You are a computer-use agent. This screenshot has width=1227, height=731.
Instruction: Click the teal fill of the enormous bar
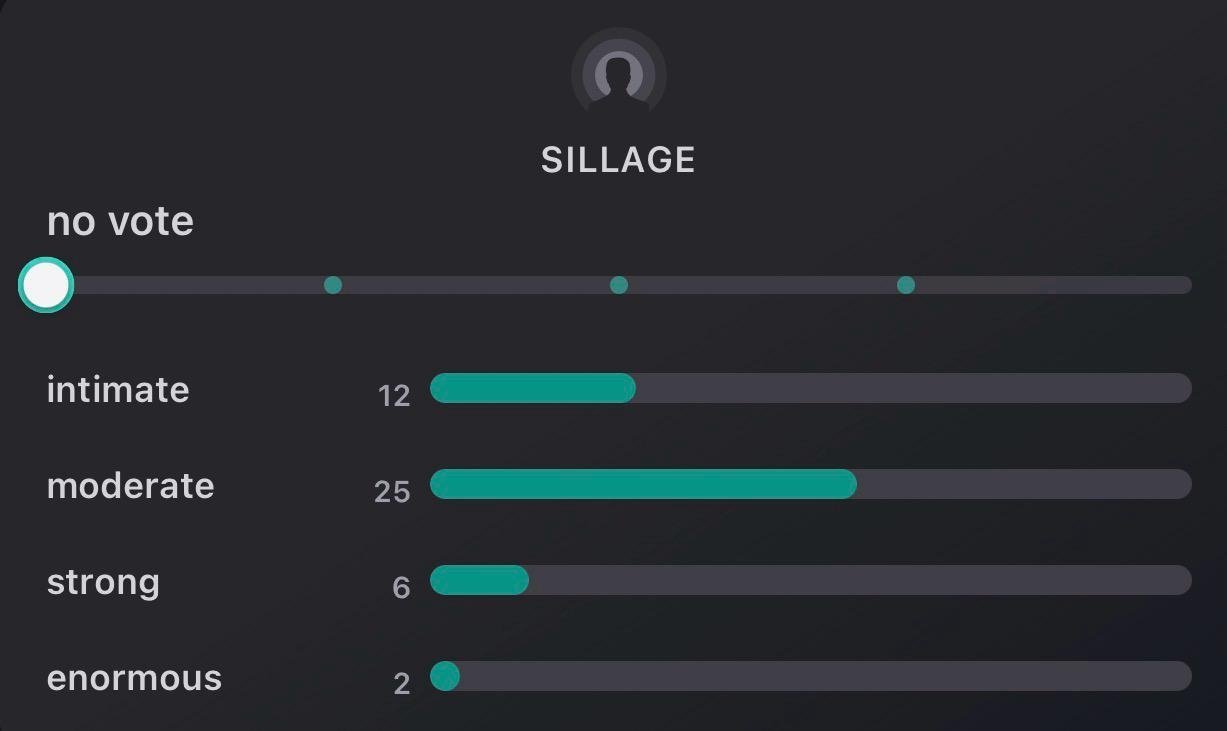click(445, 677)
